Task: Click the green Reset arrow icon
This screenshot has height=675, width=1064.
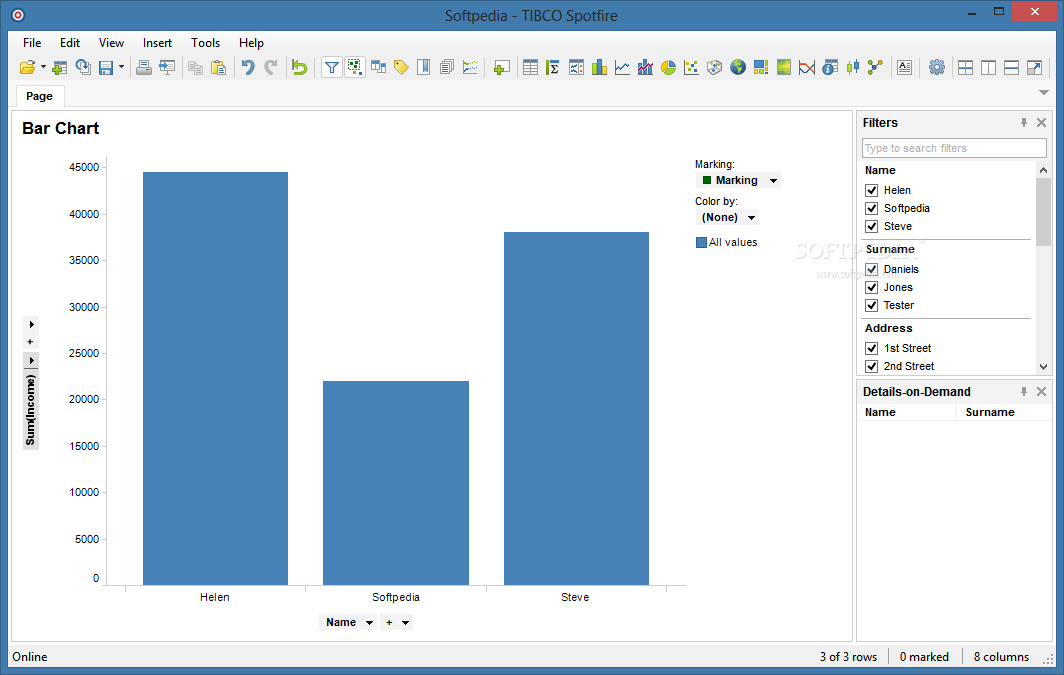Action: click(299, 67)
